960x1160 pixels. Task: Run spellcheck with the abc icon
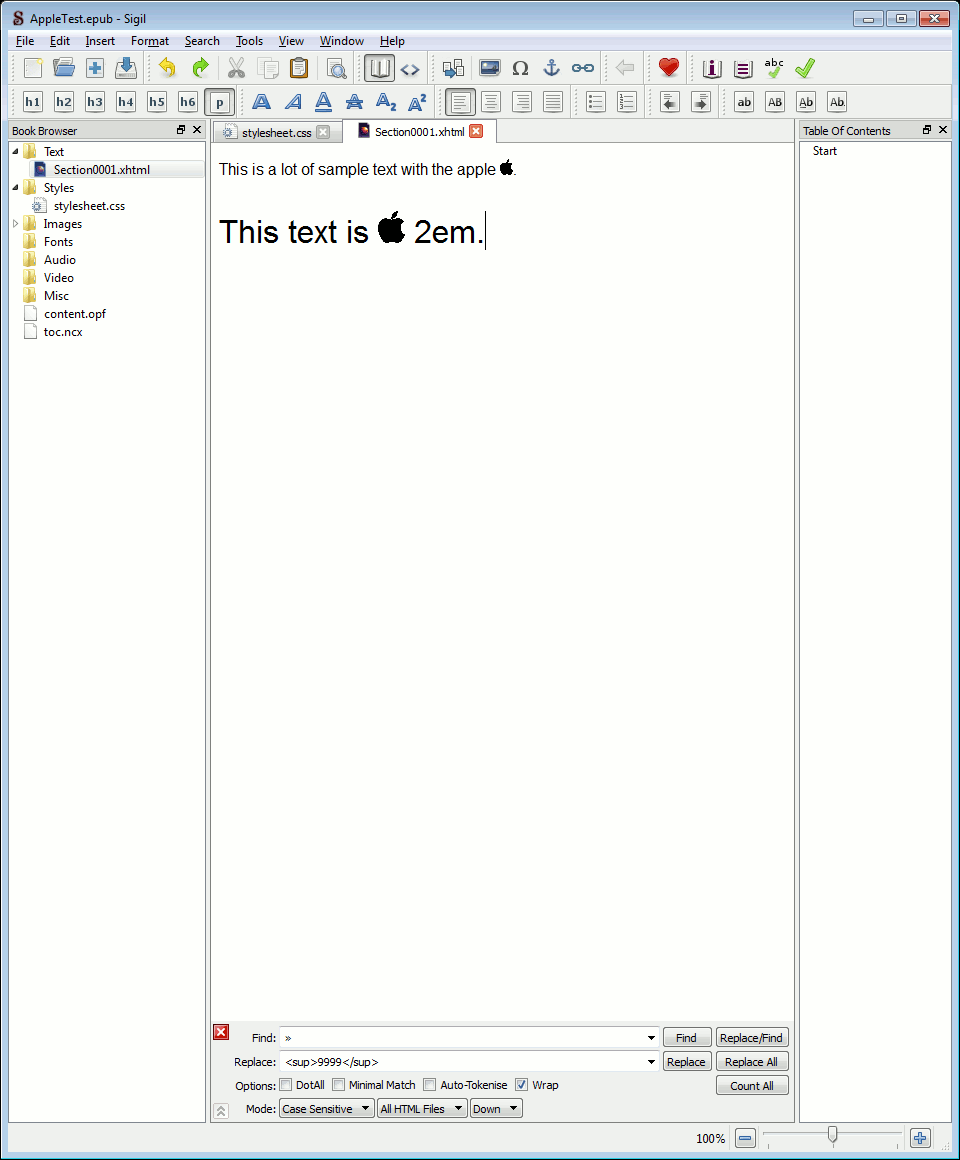pos(774,68)
